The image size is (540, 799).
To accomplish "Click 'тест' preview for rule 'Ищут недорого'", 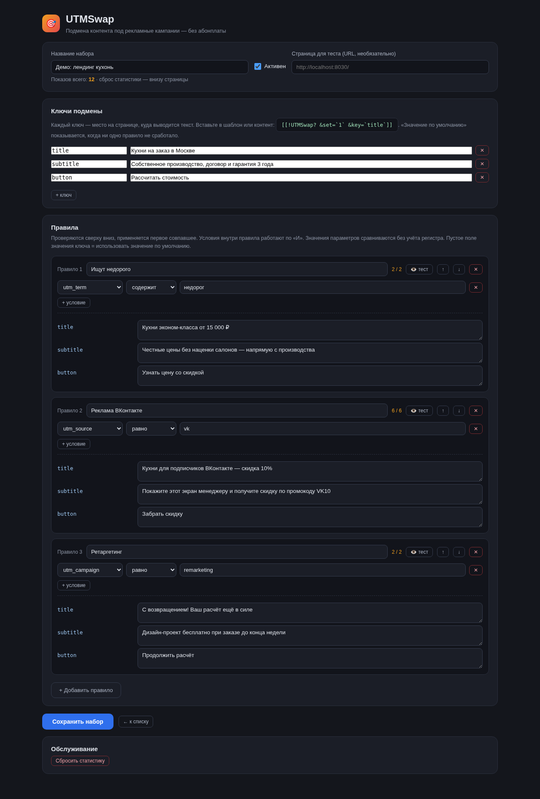I will pyautogui.click(x=419, y=269).
